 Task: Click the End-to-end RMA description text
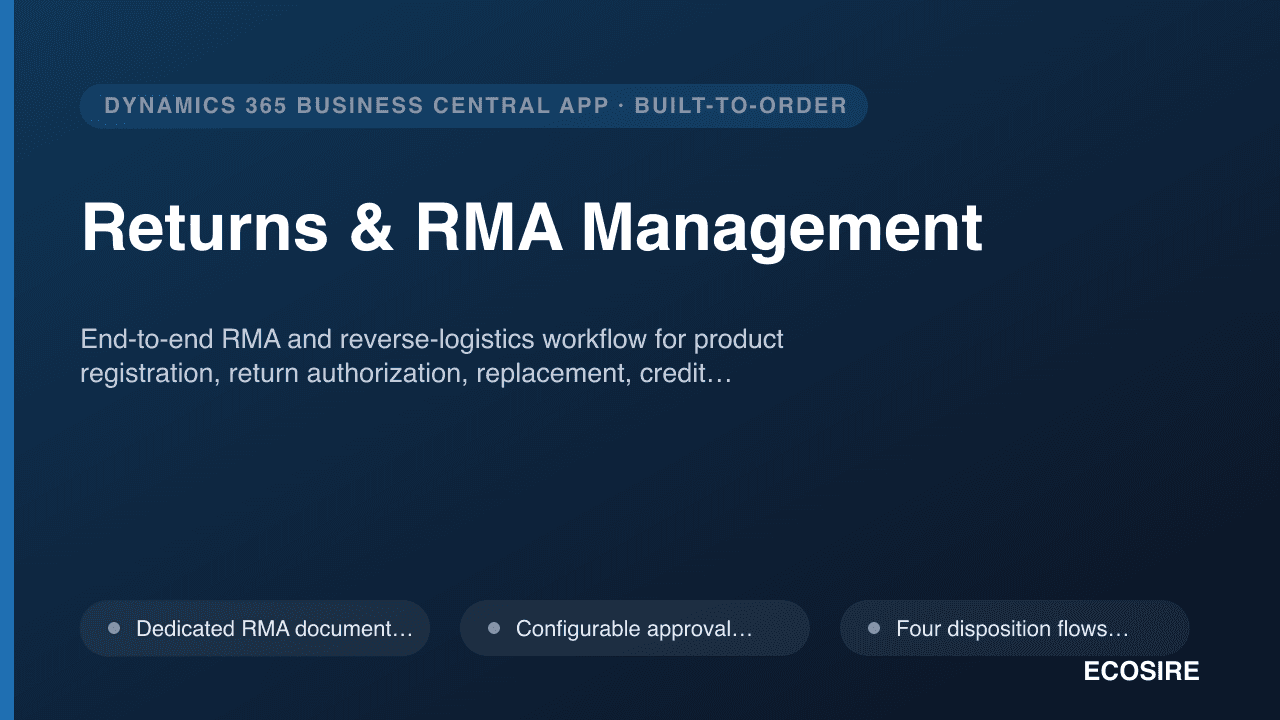tap(432, 356)
